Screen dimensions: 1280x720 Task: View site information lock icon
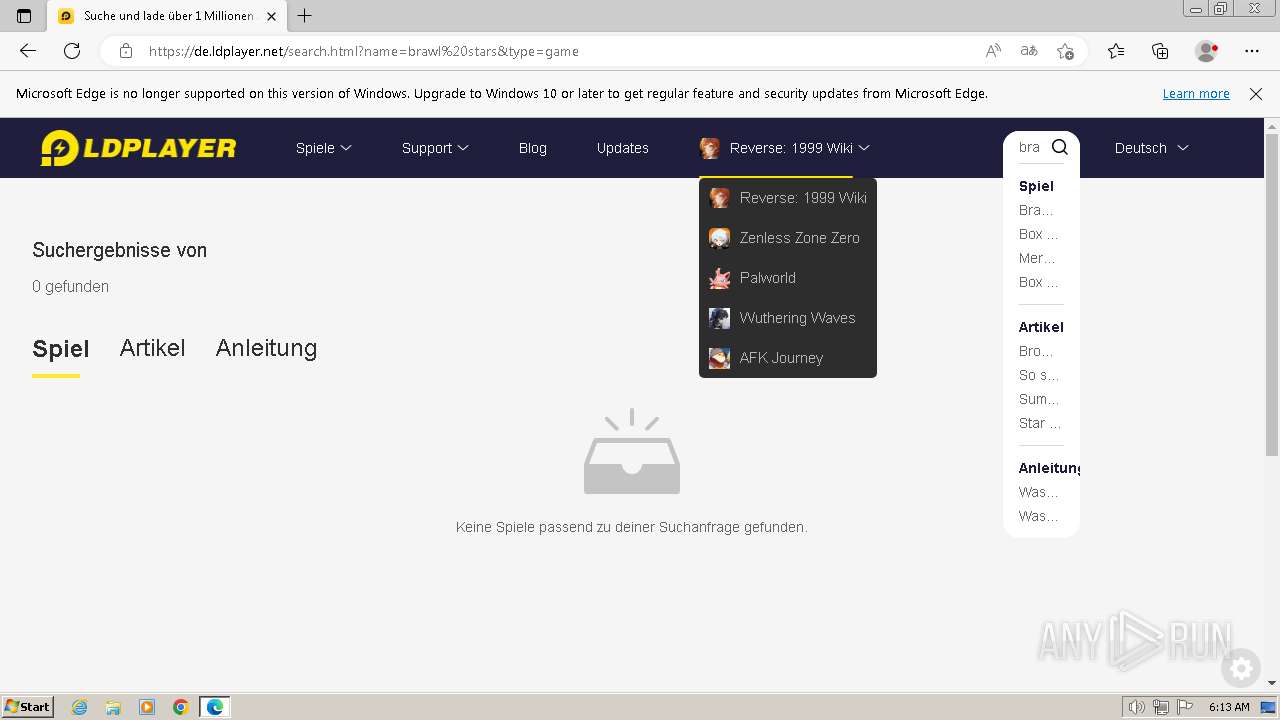click(125, 51)
